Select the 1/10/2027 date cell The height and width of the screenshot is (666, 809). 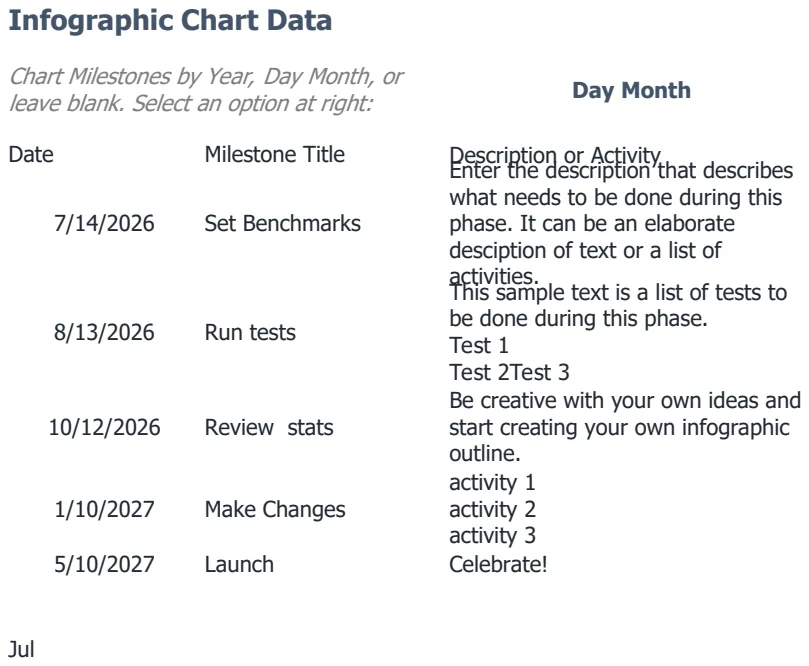pos(104,509)
